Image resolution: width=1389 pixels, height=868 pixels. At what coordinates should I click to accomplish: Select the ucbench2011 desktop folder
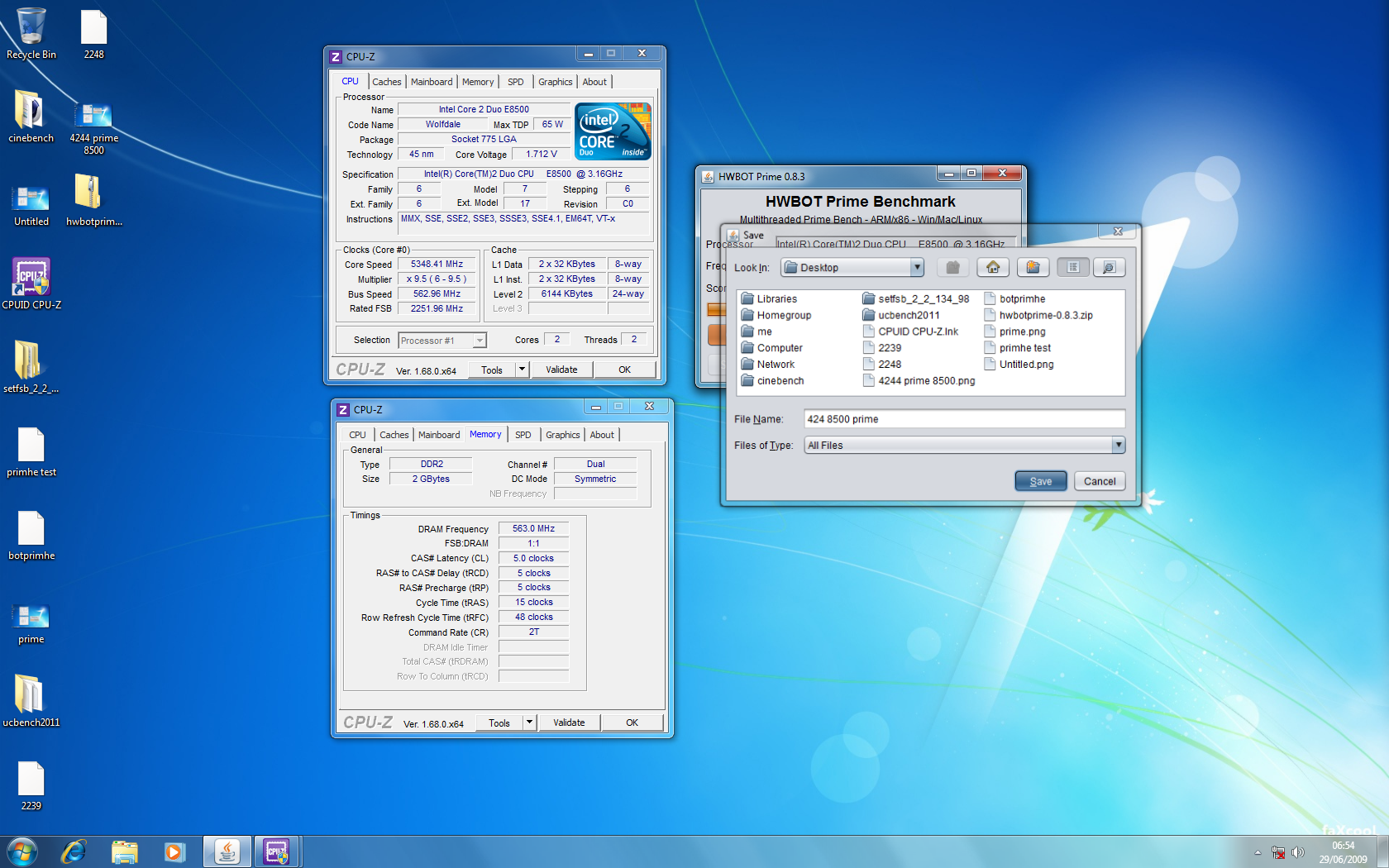point(31,701)
